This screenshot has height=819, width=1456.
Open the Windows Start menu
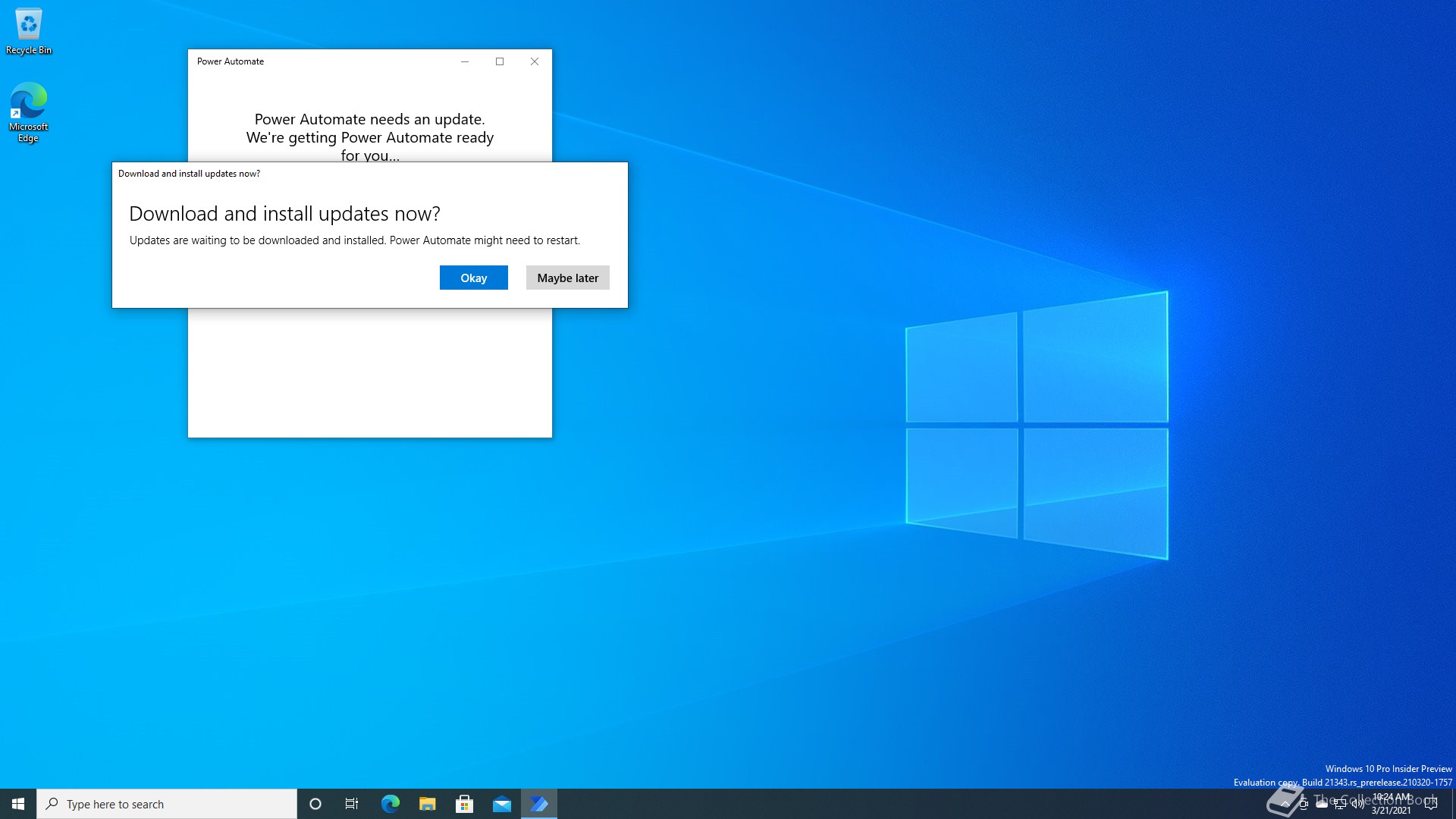pos(18,804)
